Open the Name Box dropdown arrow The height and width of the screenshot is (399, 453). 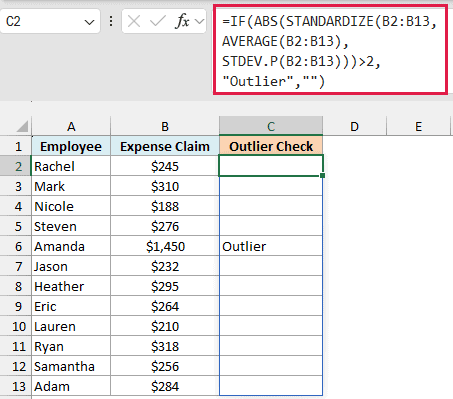click(89, 22)
